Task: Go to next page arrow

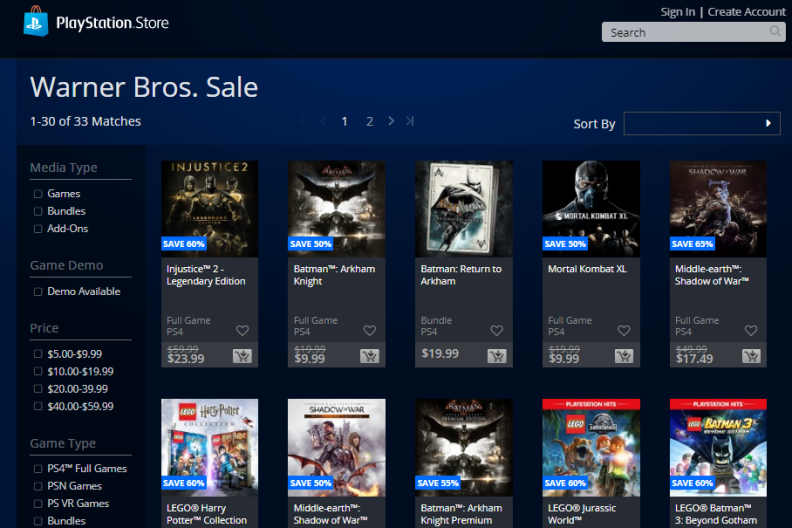Action: pos(391,121)
